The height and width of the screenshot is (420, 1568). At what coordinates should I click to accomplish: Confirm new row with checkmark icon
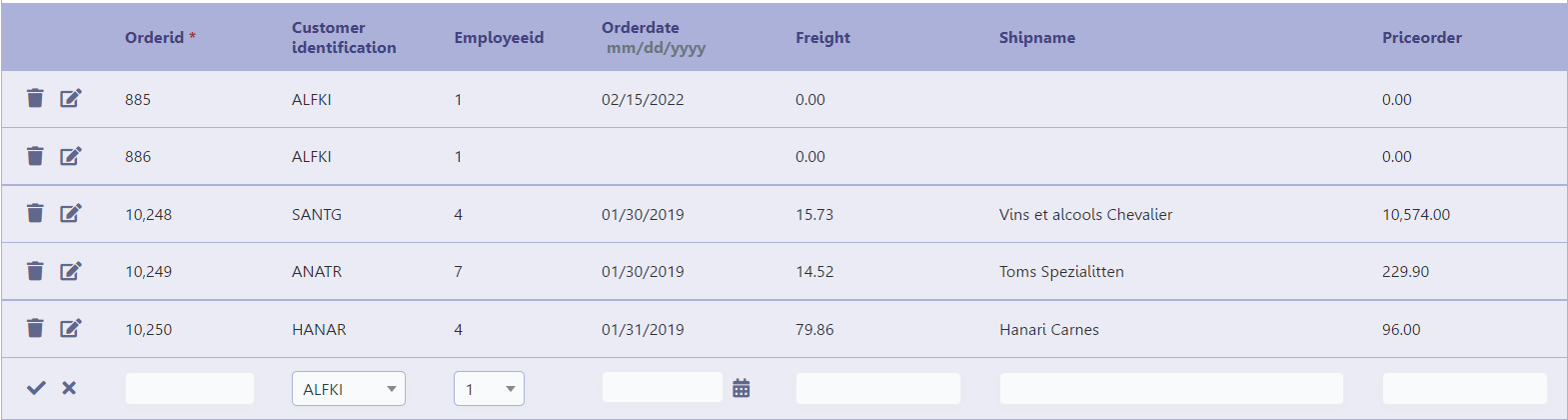[x=36, y=388]
